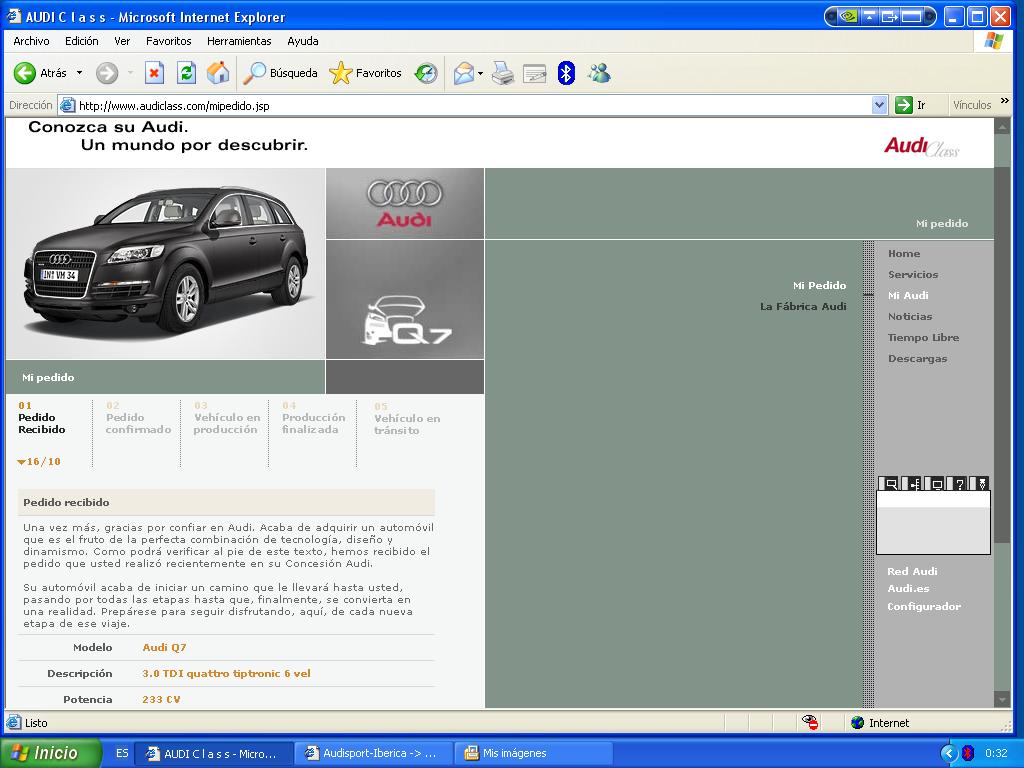This screenshot has height=768, width=1024.
Task: Open the Noticias navigation link
Action: coord(910,316)
